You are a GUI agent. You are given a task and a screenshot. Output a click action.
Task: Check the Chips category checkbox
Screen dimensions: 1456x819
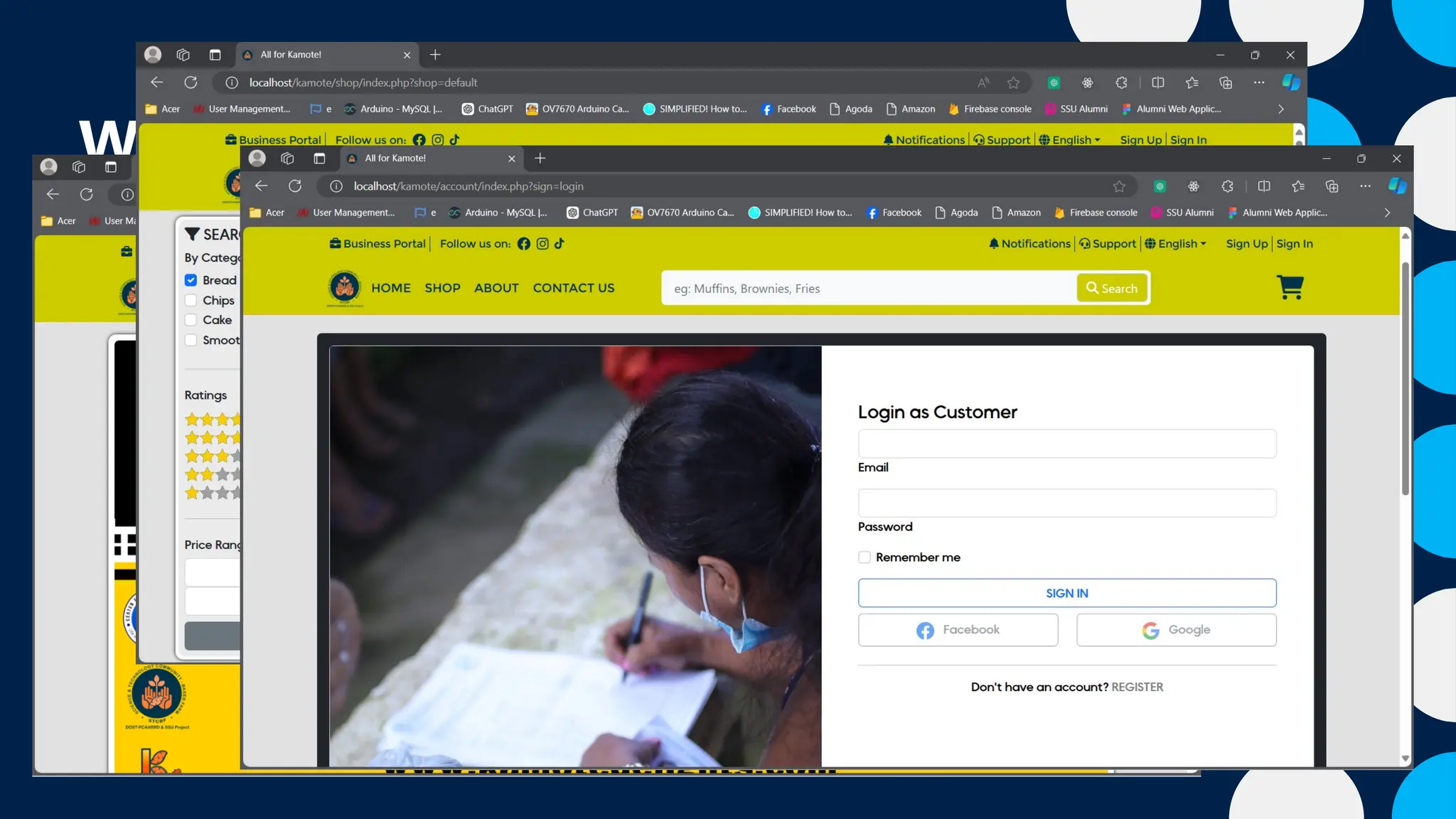(191, 300)
